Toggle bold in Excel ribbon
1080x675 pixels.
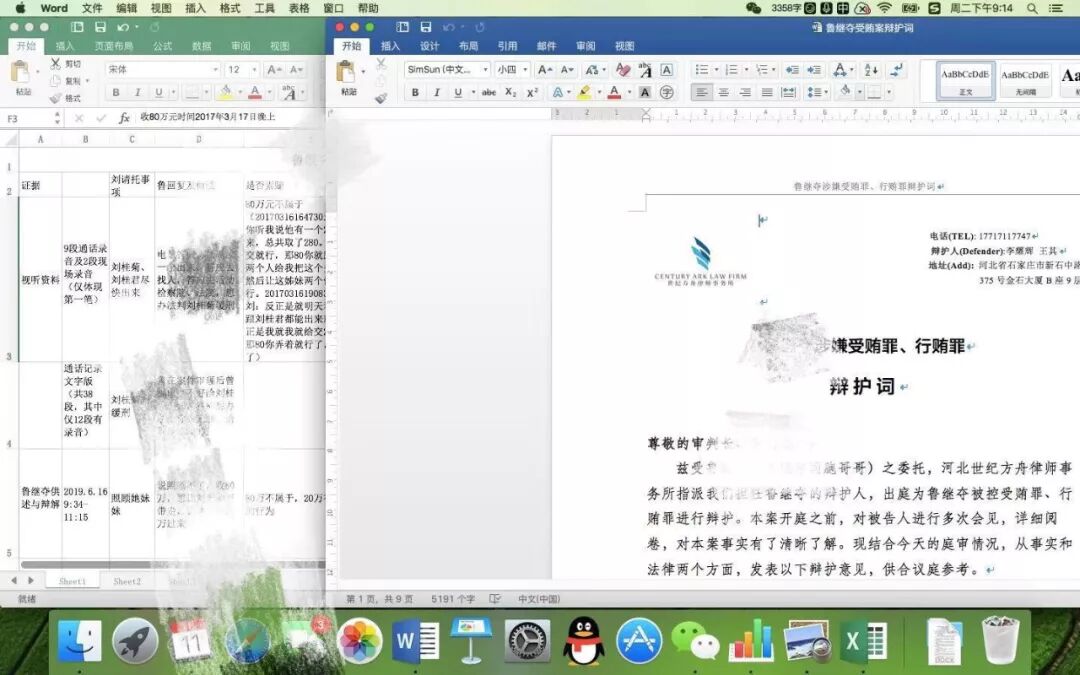(116, 92)
